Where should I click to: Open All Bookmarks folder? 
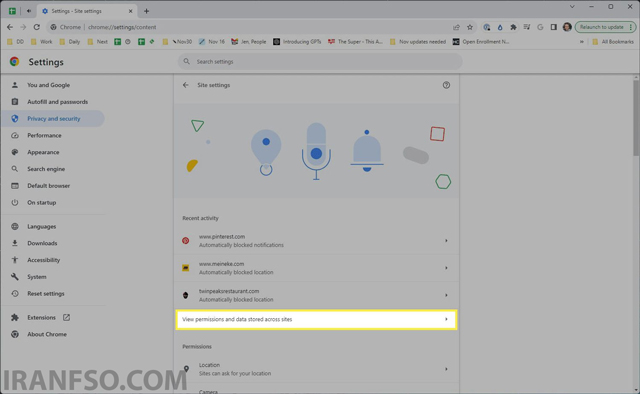point(613,42)
